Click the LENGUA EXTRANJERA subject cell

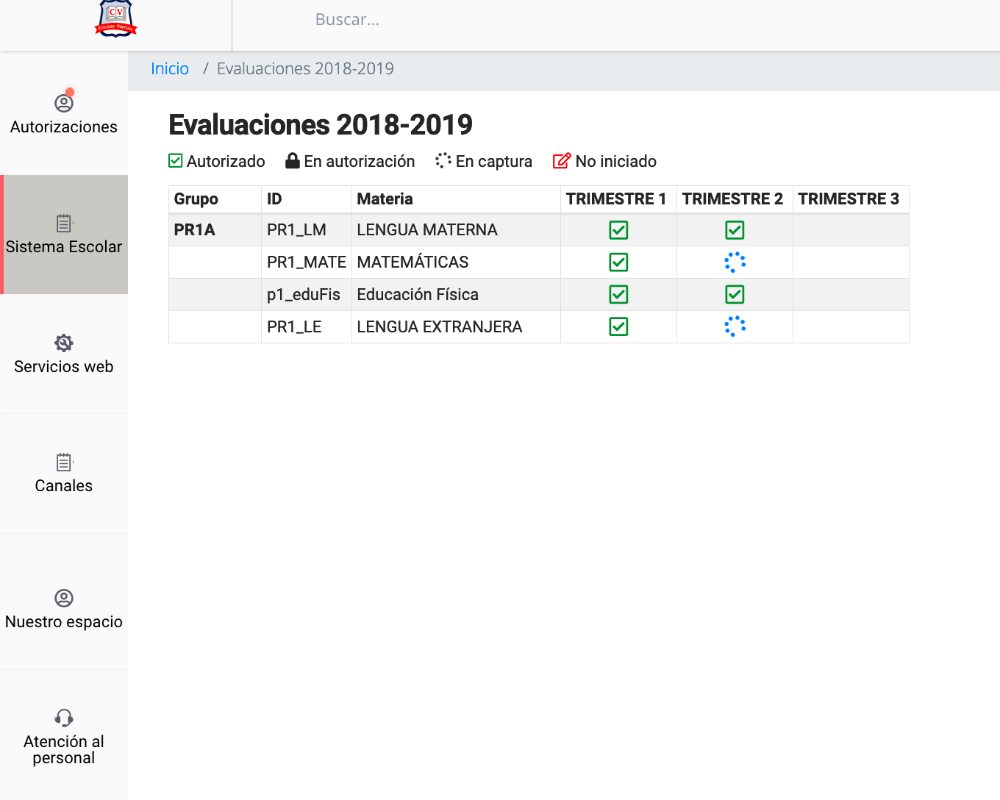click(x=456, y=327)
